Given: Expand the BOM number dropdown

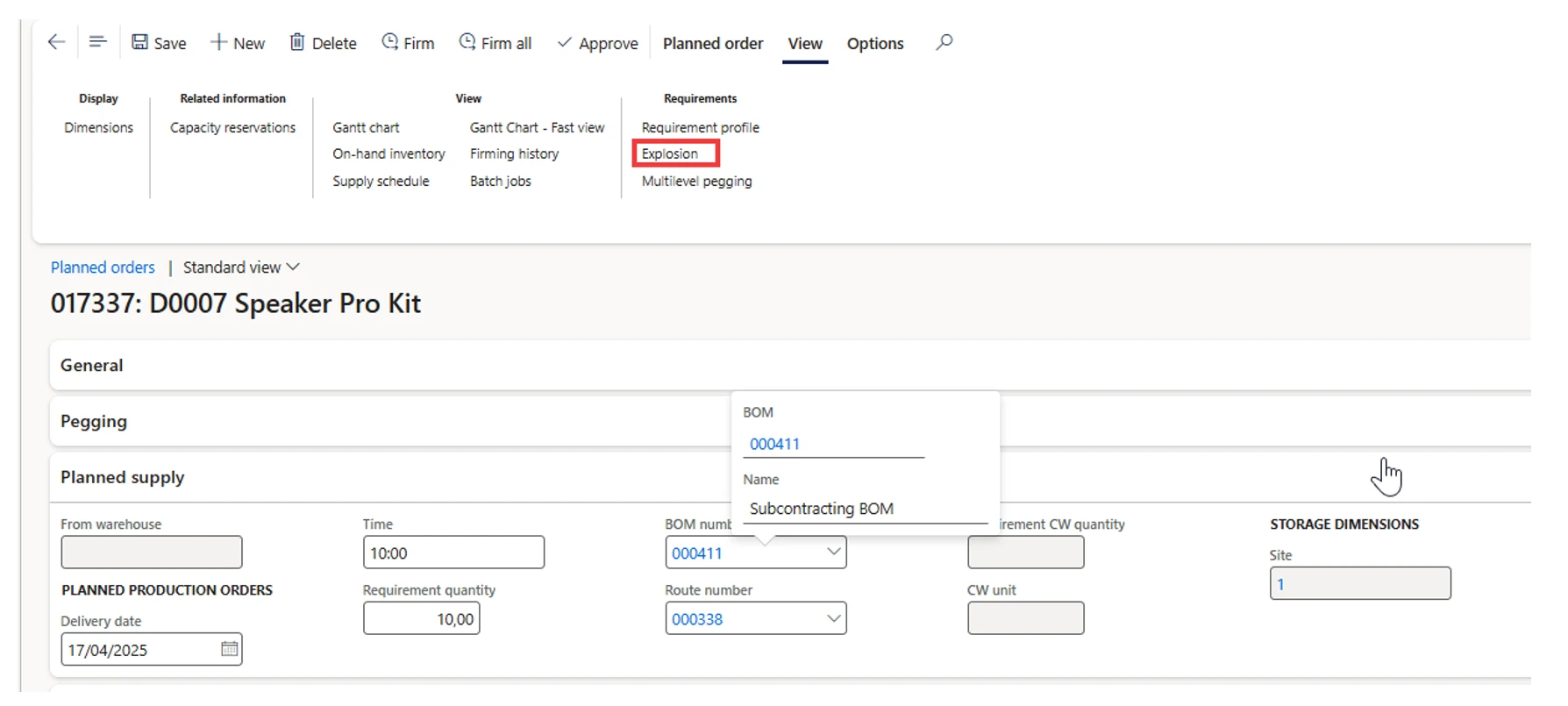Looking at the screenshot, I should 833,553.
